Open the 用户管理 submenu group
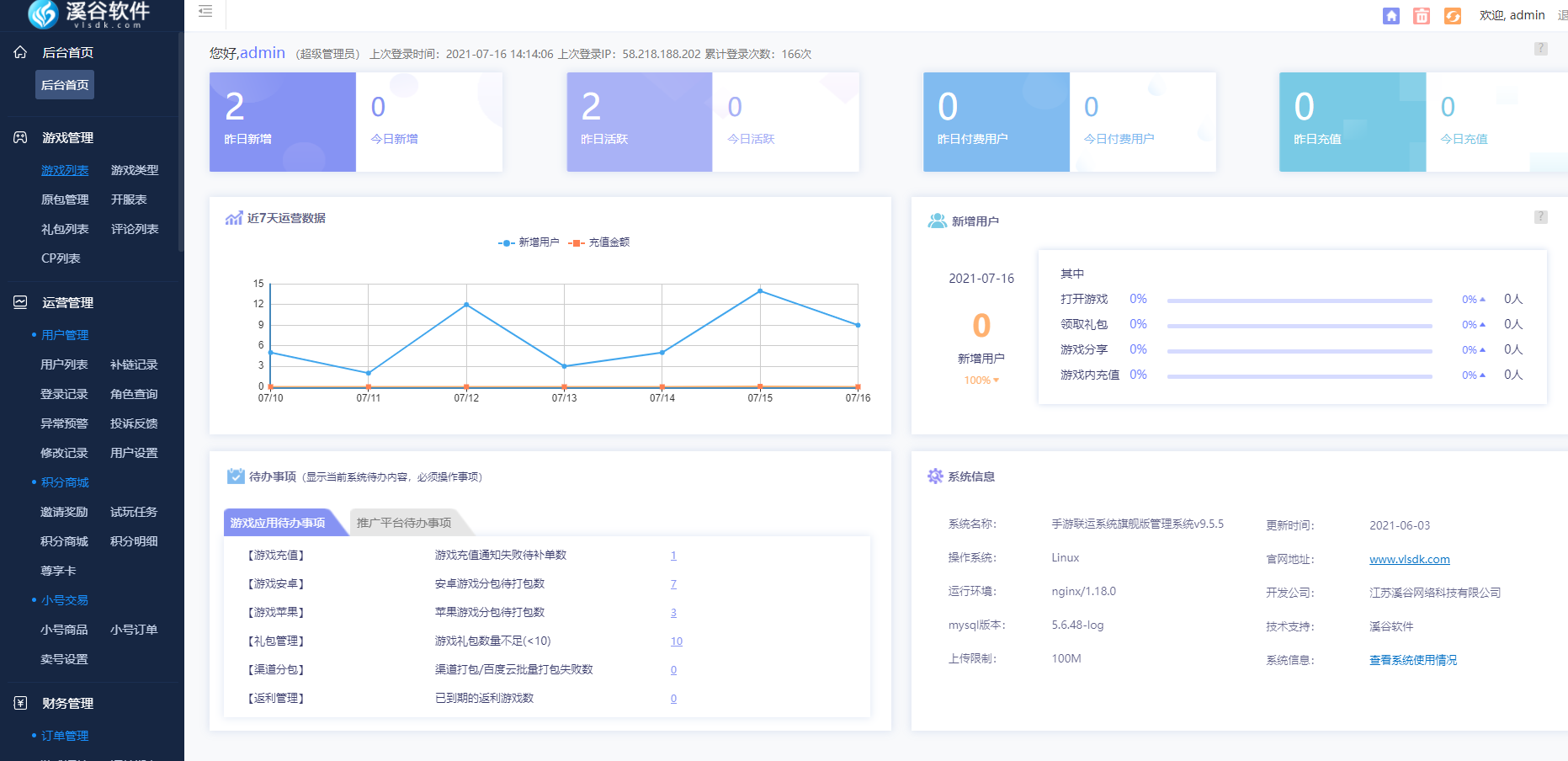Image resolution: width=1568 pixels, height=761 pixels. 65,335
